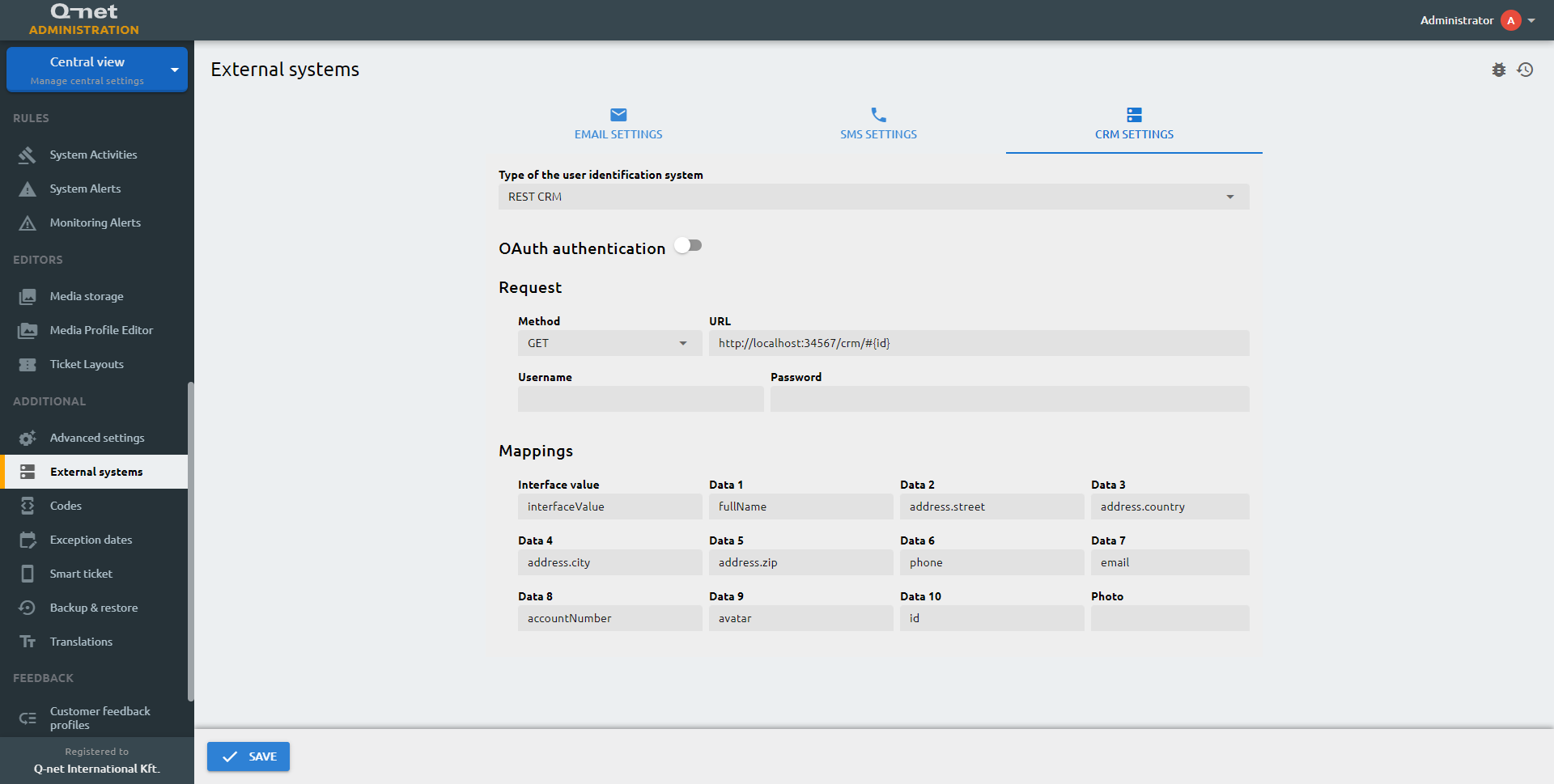Click the Advanced settings gear icon
The image size is (1554, 784).
coord(28,438)
